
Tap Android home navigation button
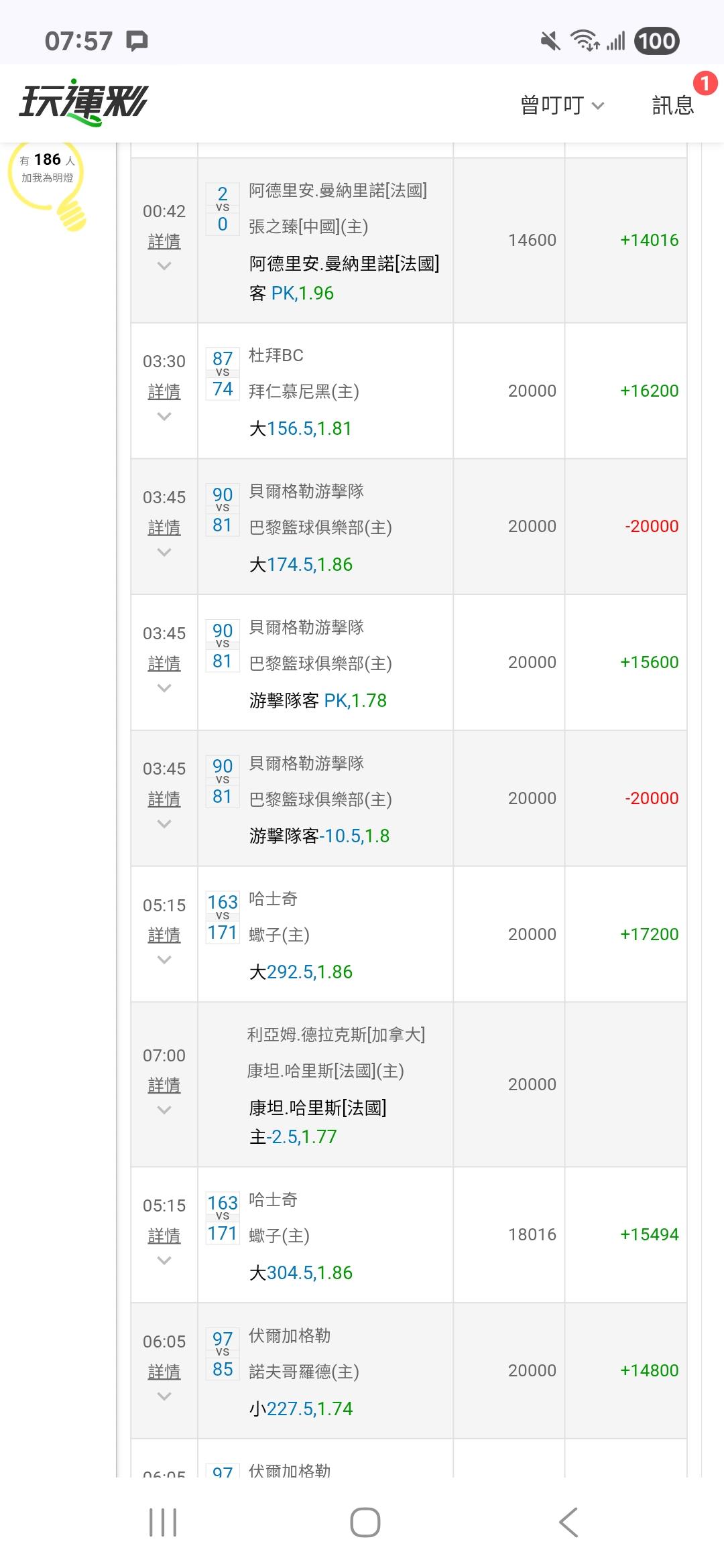(365, 1522)
